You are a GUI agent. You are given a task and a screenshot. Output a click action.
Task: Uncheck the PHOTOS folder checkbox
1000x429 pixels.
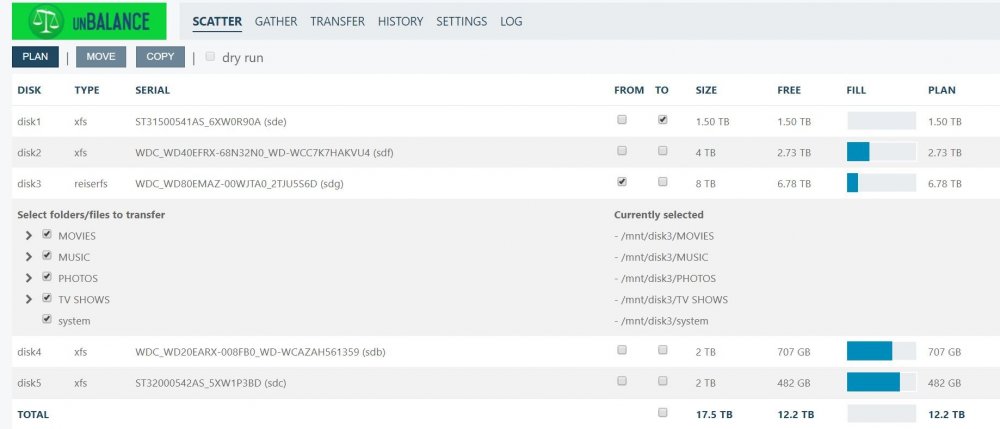[47, 277]
